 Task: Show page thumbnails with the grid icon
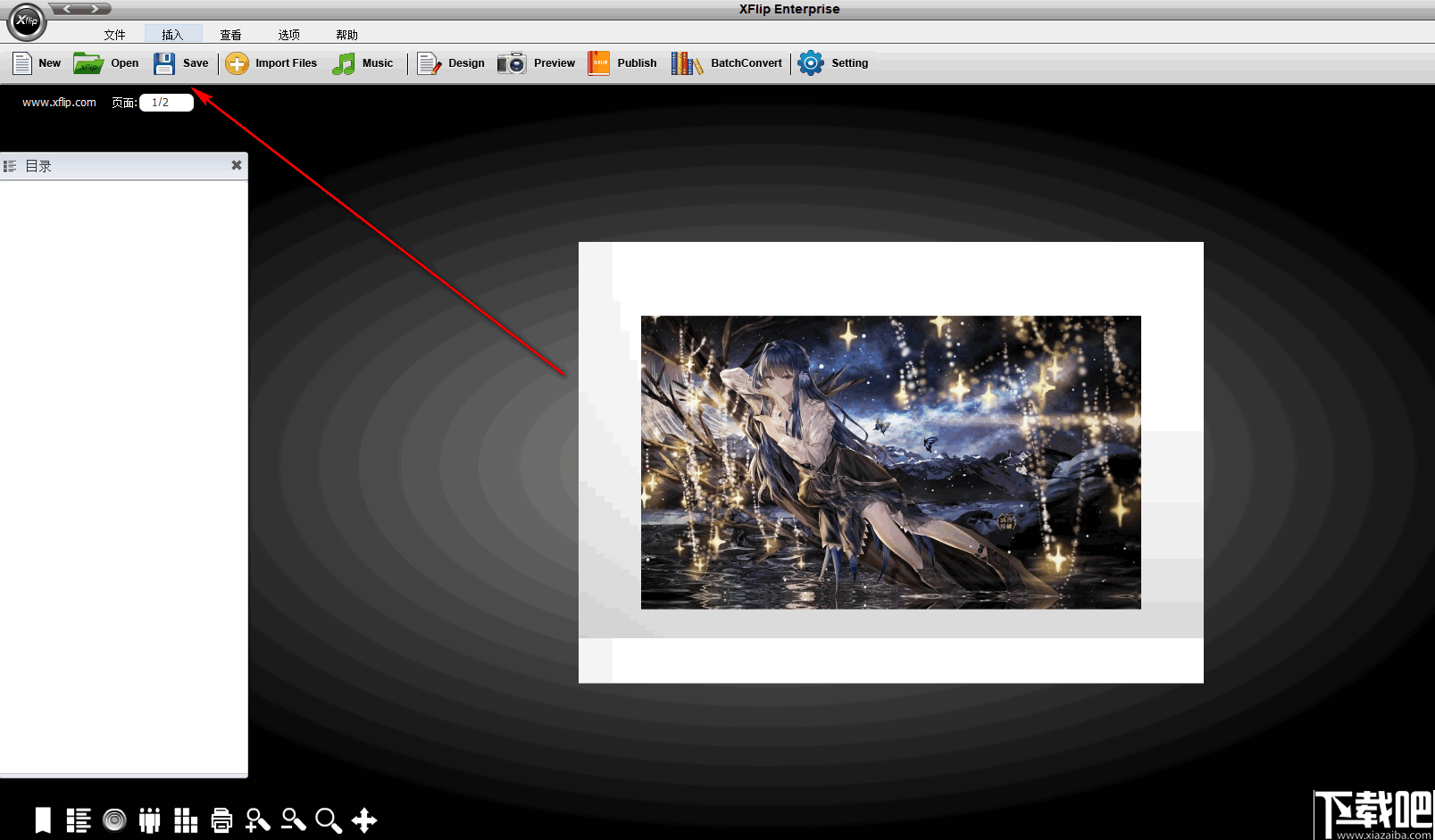(x=186, y=820)
